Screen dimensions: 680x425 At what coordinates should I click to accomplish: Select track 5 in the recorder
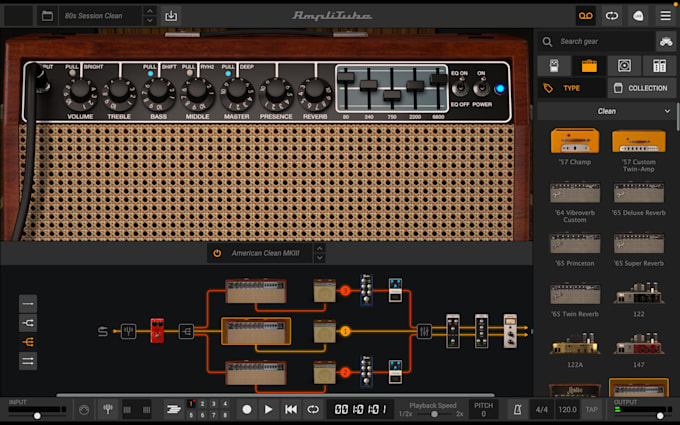191,415
